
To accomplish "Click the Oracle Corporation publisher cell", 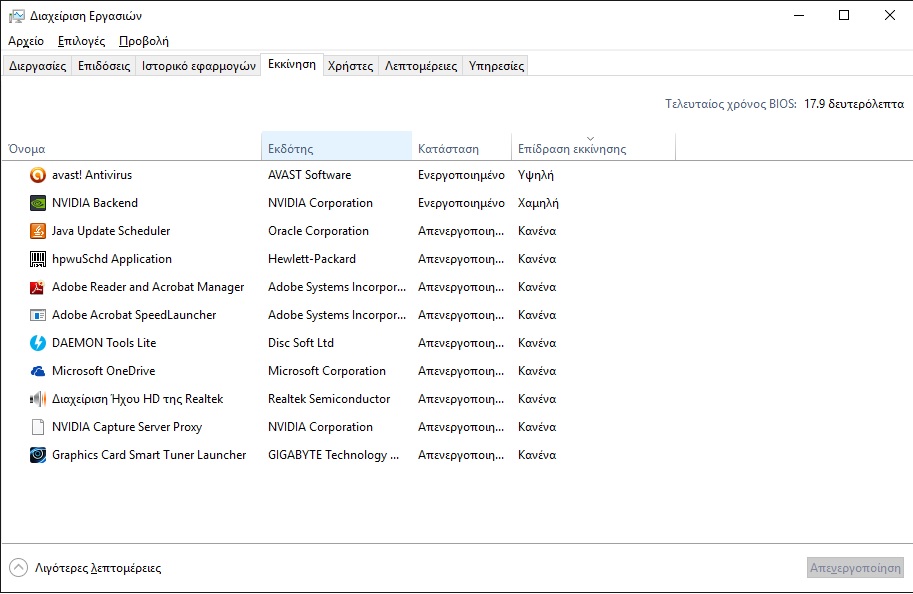I will pyautogui.click(x=319, y=231).
